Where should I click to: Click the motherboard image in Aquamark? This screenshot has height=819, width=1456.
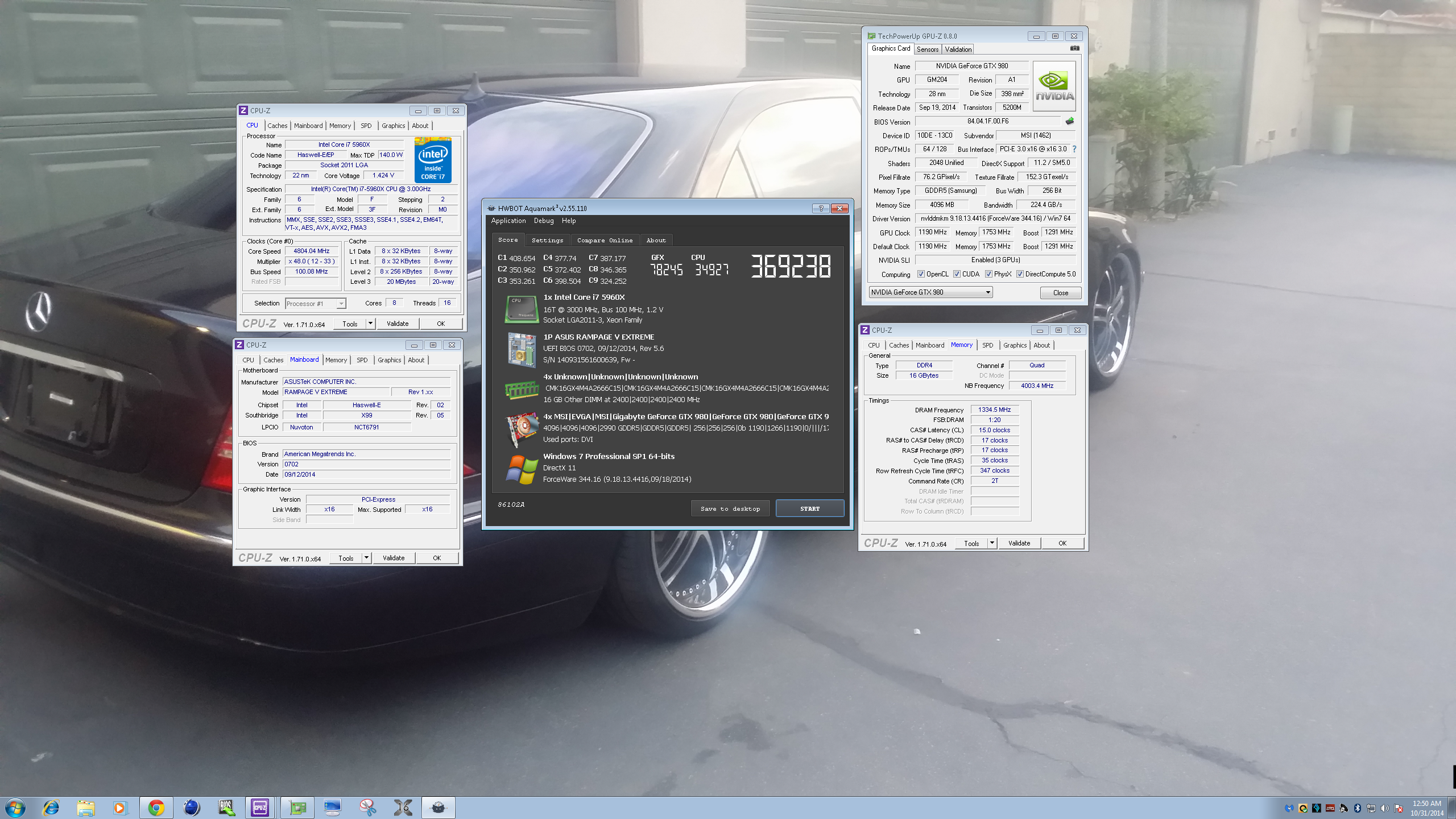click(x=522, y=349)
